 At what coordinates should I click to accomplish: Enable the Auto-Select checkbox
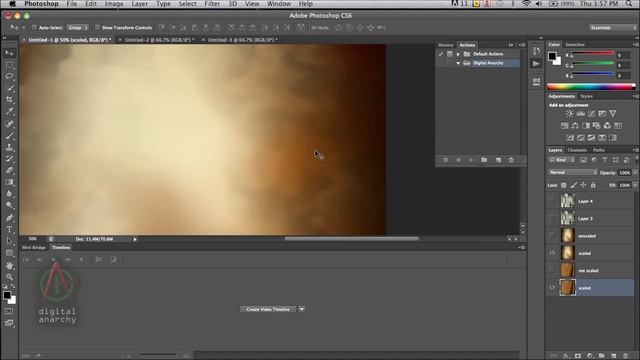pyautogui.click(x=34, y=28)
